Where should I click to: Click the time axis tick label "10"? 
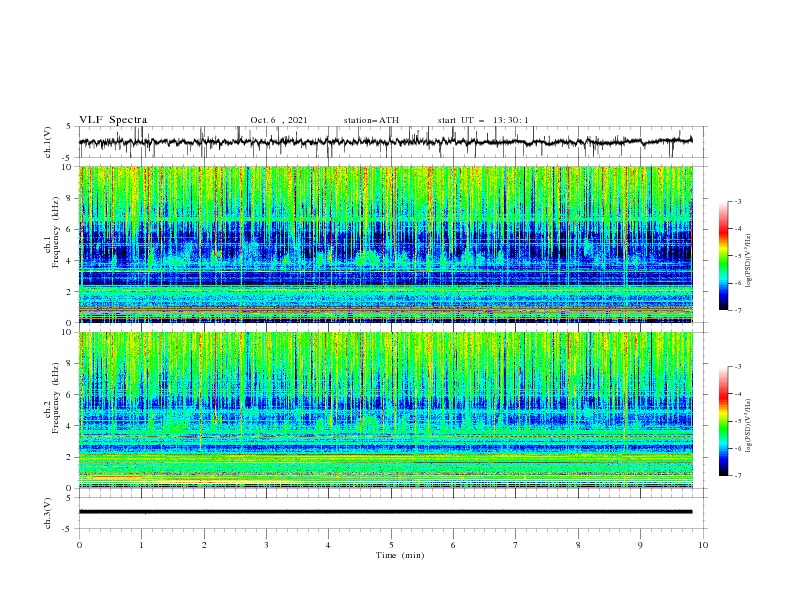[703, 545]
